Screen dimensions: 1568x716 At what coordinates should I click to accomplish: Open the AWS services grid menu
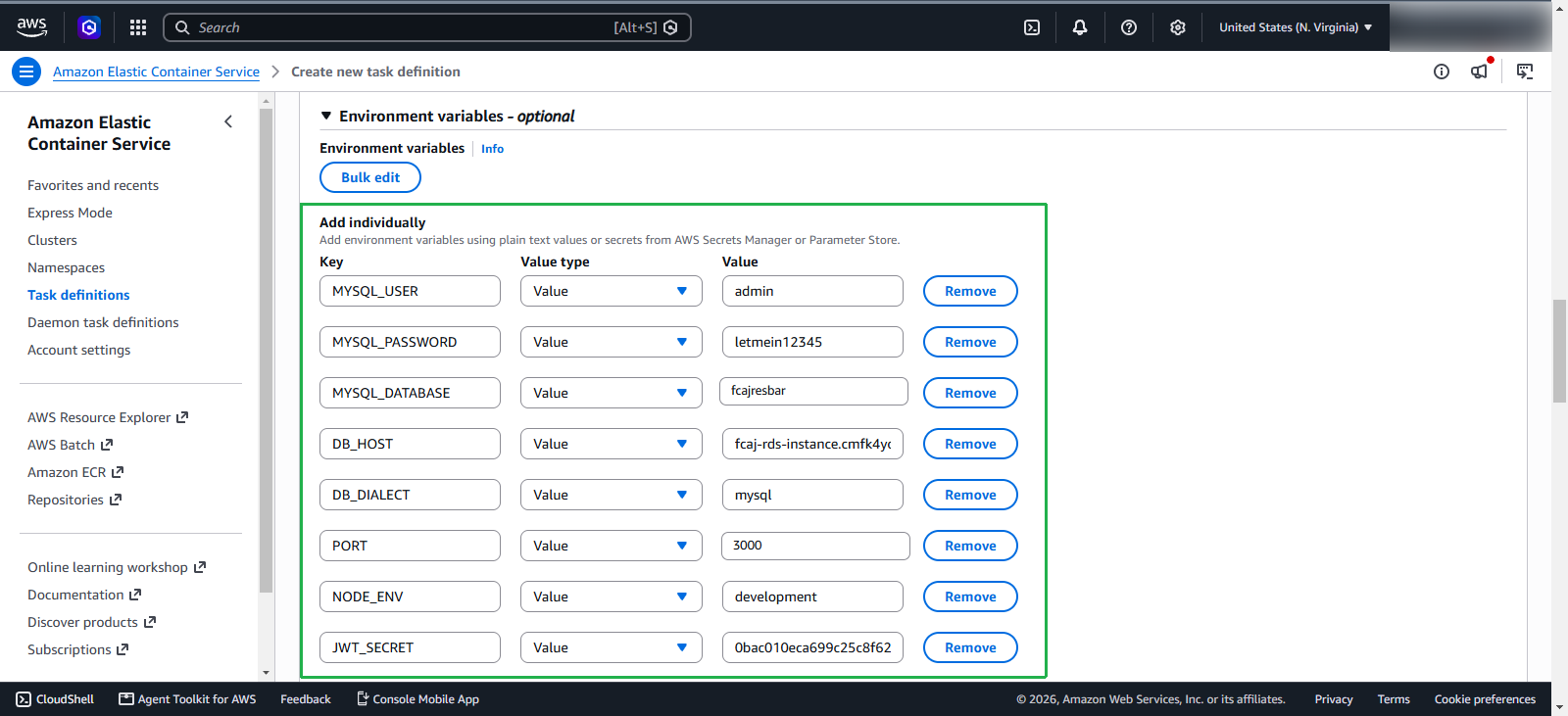[138, 27]
